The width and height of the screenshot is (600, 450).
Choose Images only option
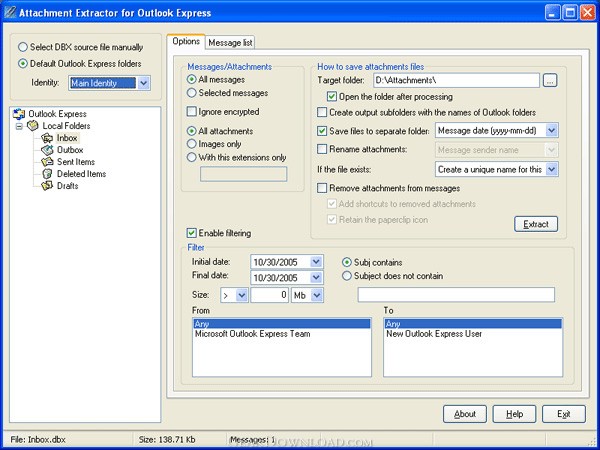214,144
